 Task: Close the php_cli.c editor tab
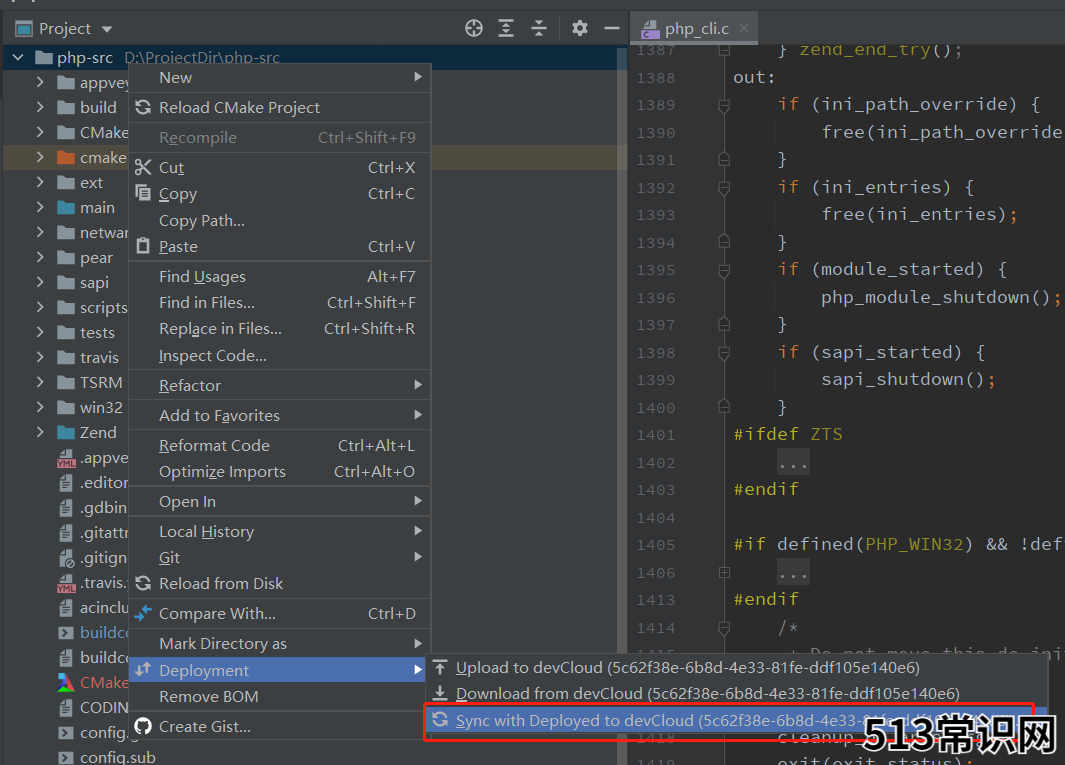744,29
